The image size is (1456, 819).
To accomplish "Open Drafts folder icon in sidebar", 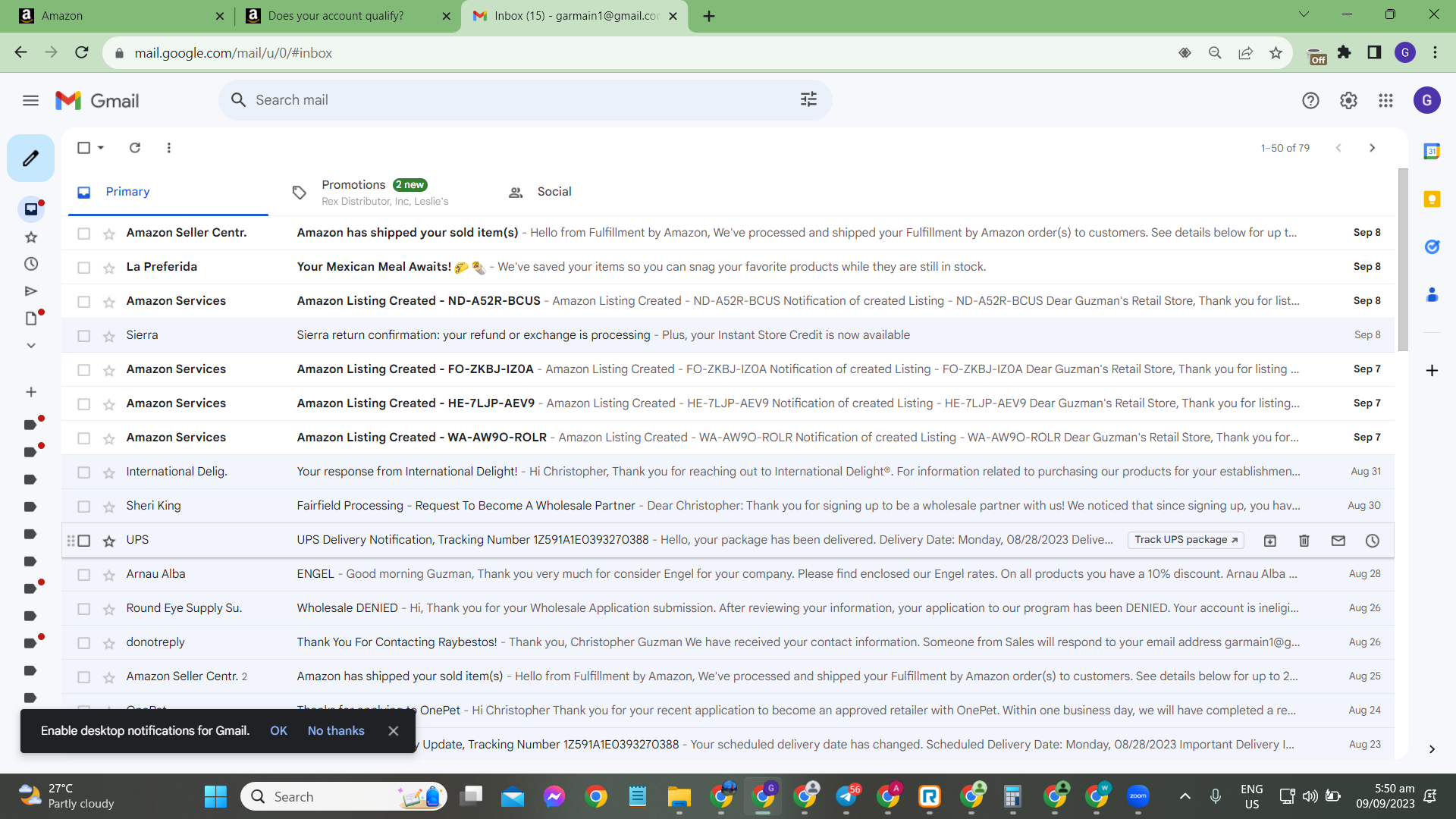I will (31, 318).
